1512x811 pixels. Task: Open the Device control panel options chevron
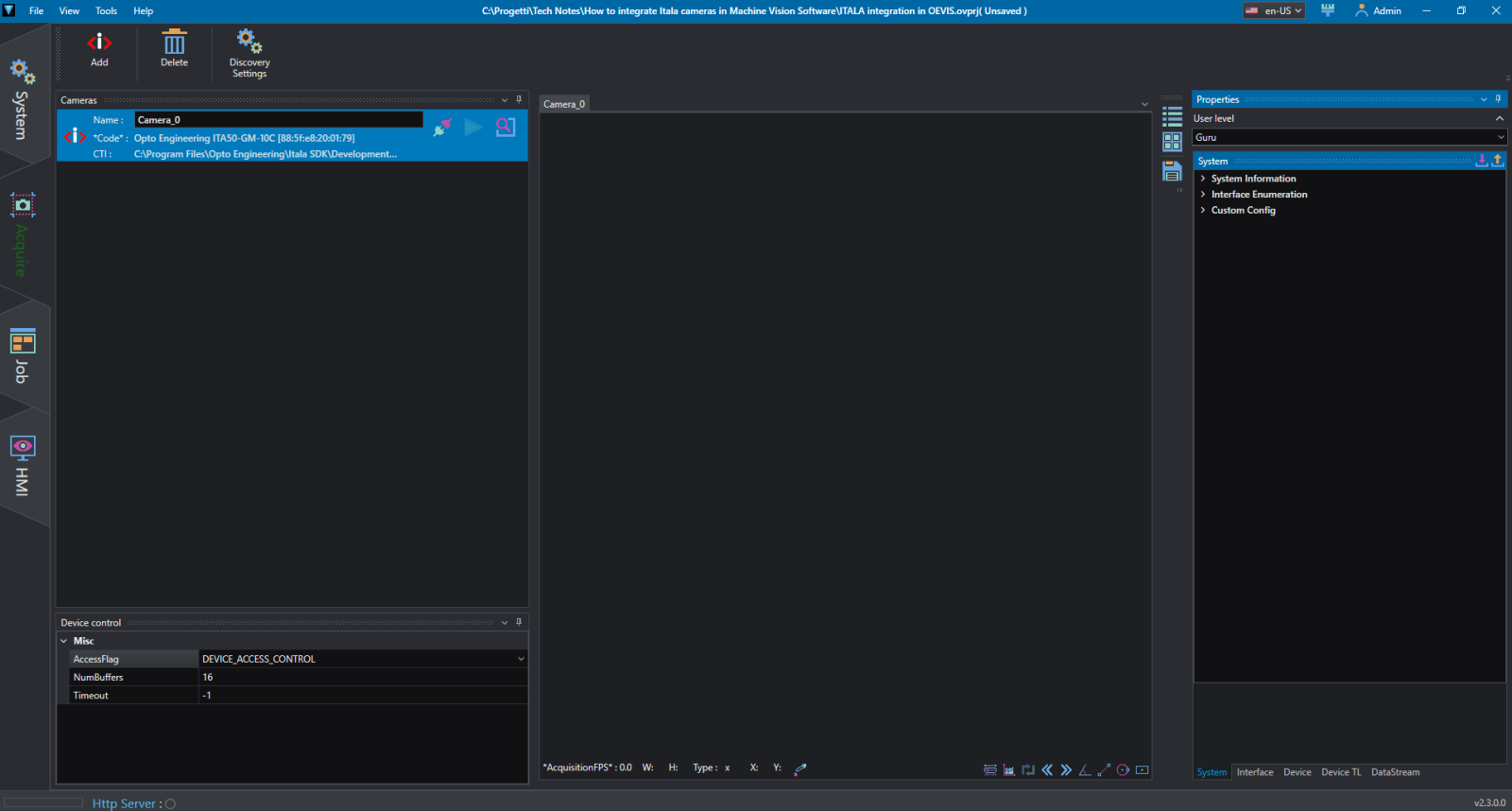[x=505, y=623]
